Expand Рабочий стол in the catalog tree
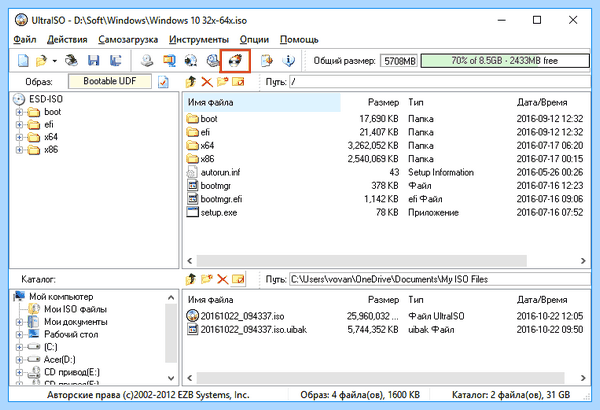This screenshot has height=410, width=600. point(19,335)
